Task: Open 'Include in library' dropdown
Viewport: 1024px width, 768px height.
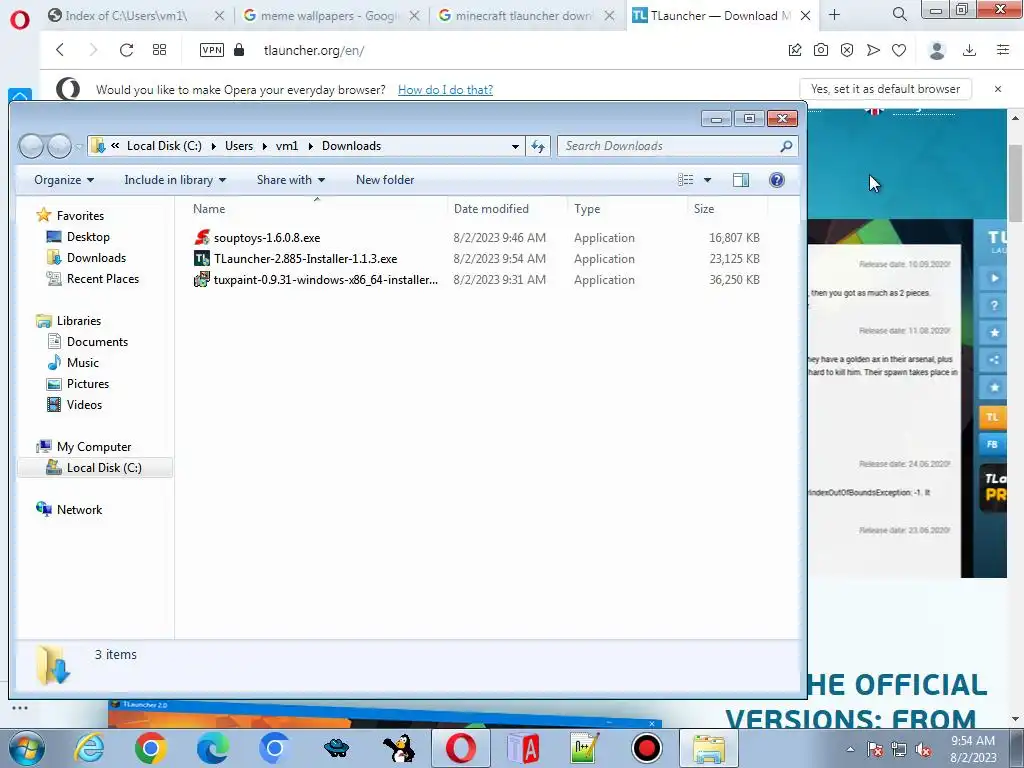Action: pos(175,180)
